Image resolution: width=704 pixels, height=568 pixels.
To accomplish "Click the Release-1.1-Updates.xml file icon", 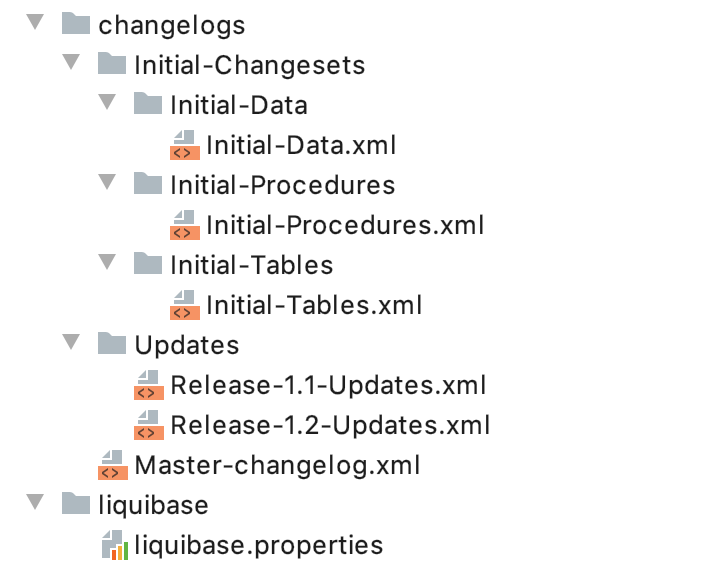I will coord(149,385).
